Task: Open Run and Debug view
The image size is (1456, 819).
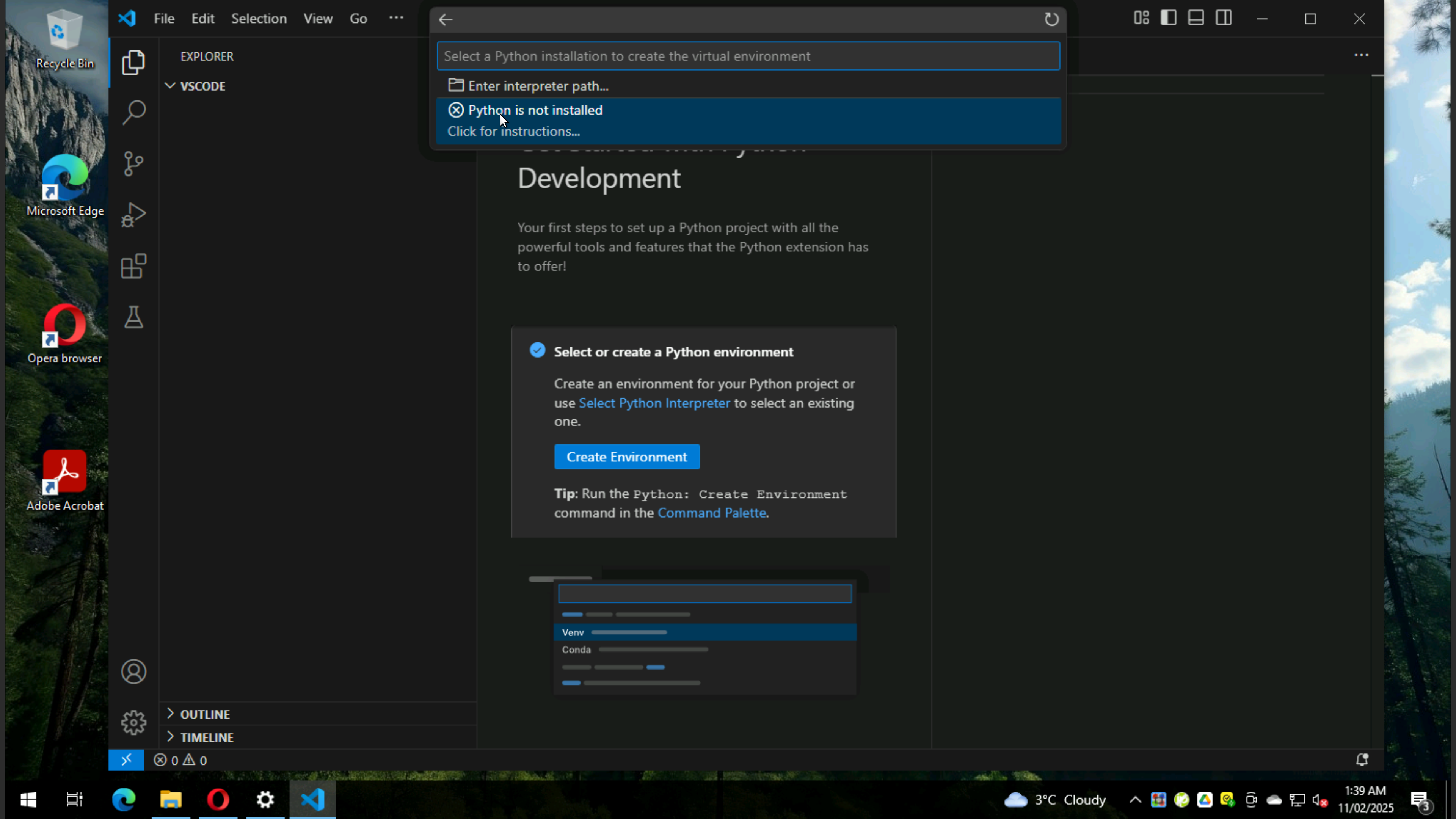Action: click(x=134, y=215)
